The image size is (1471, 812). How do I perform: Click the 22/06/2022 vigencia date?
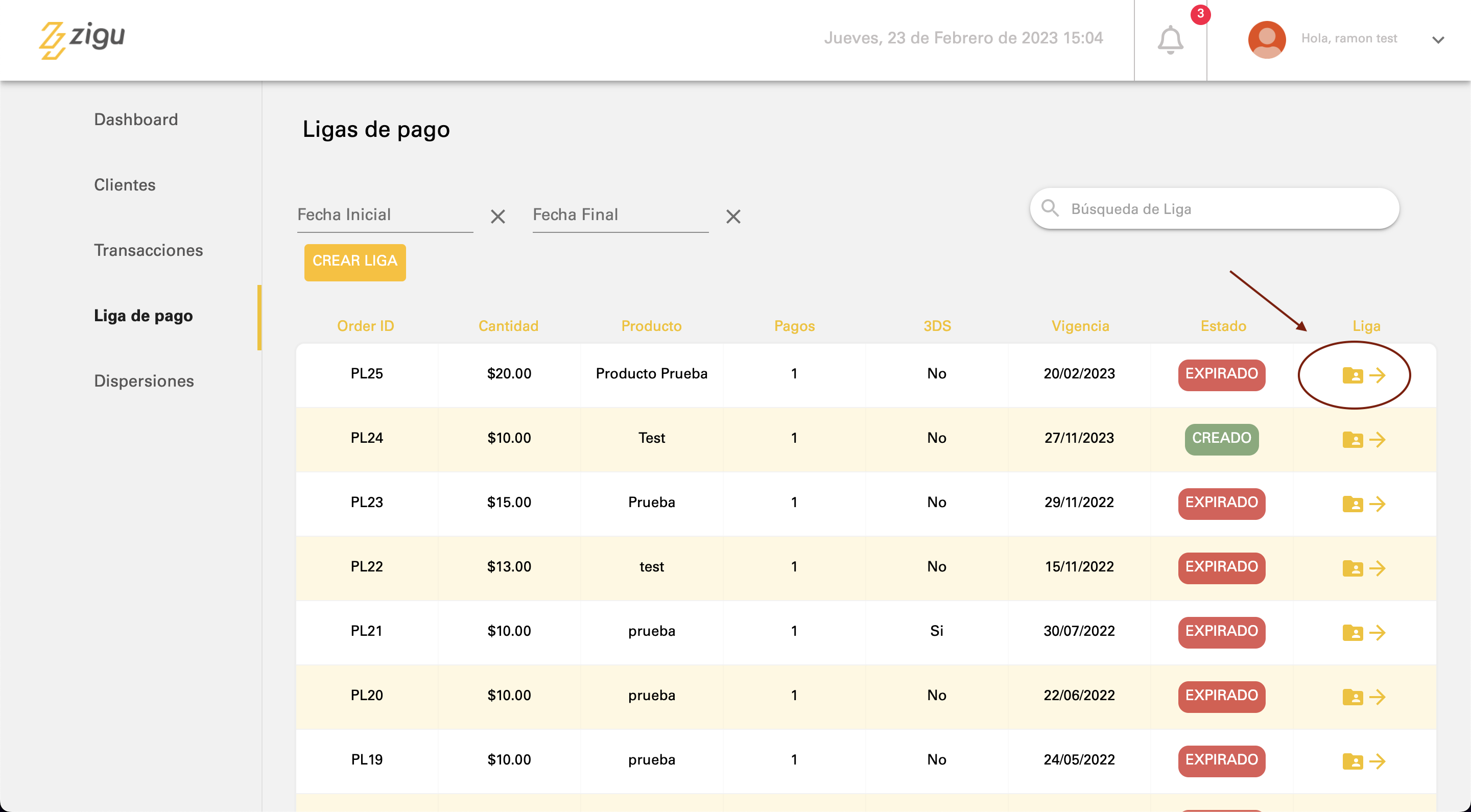[x=1079, y=696]
